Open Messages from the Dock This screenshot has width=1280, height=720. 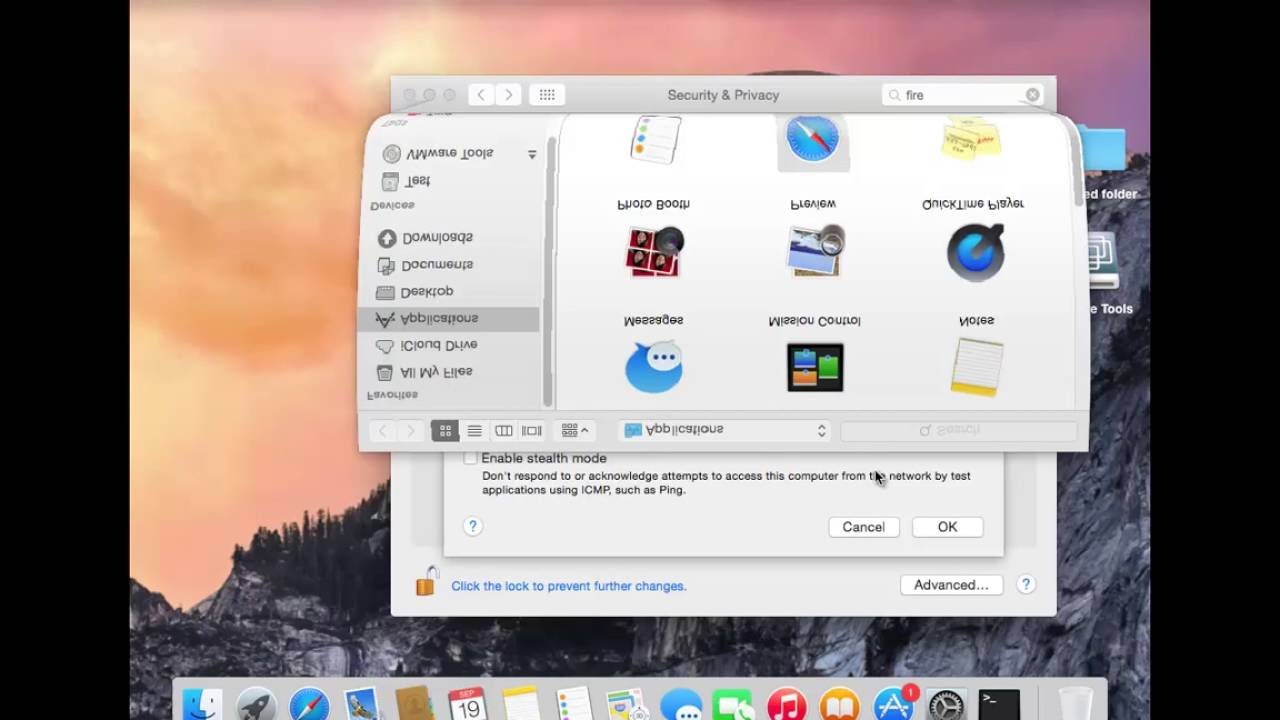pos(681,706)
